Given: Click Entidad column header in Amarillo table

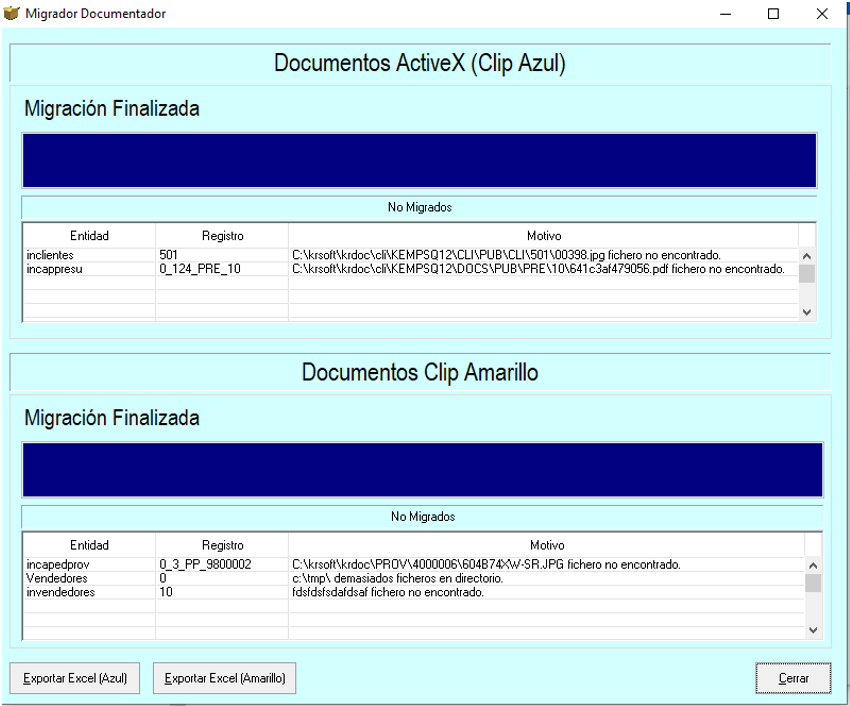Looking at the screenshot, I should pyautogui.click(x=89, y=545).
